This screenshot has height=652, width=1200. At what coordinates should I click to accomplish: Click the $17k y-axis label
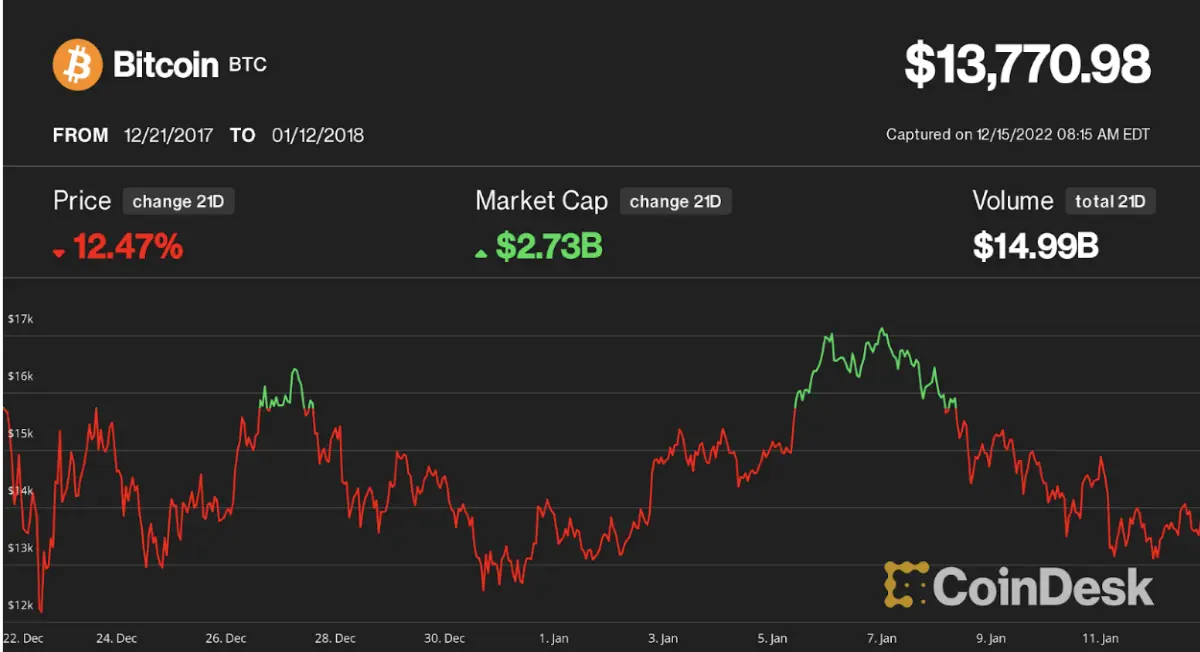tap(20, 319)
